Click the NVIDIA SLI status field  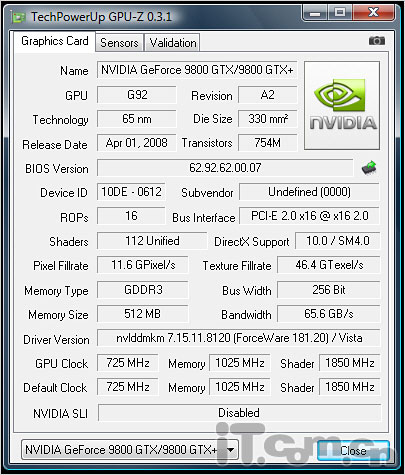tap(239, 413)
